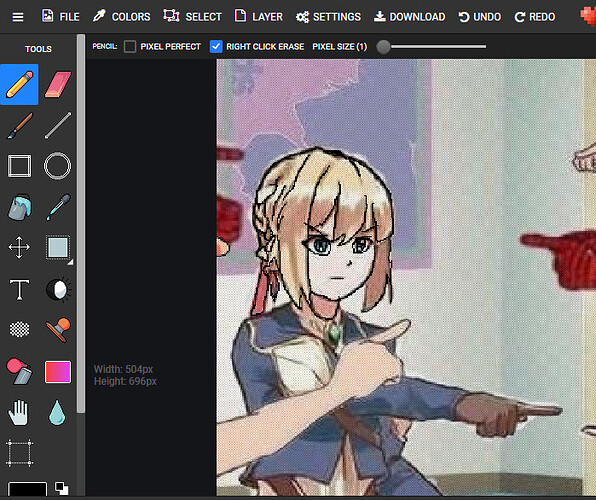
Task: Select the Text tool
Action: pyautogui.click(x=19, y=289)
